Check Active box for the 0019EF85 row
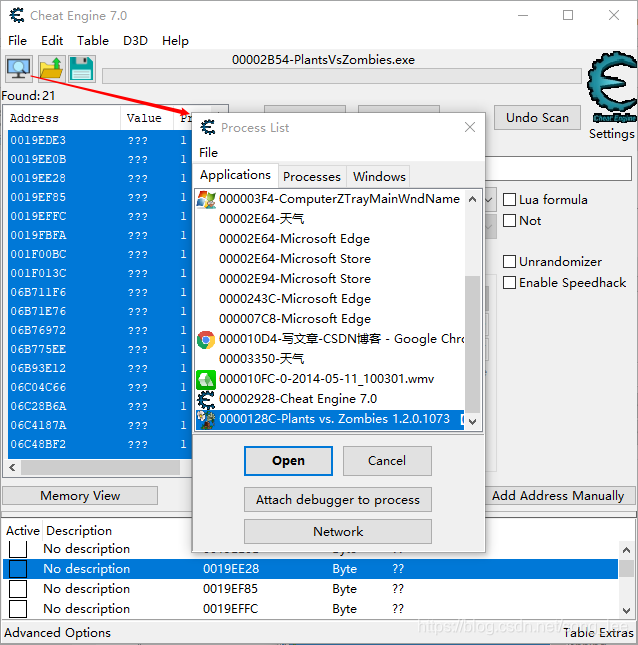Viewport: 638px width, 645px height. point(18,589)
